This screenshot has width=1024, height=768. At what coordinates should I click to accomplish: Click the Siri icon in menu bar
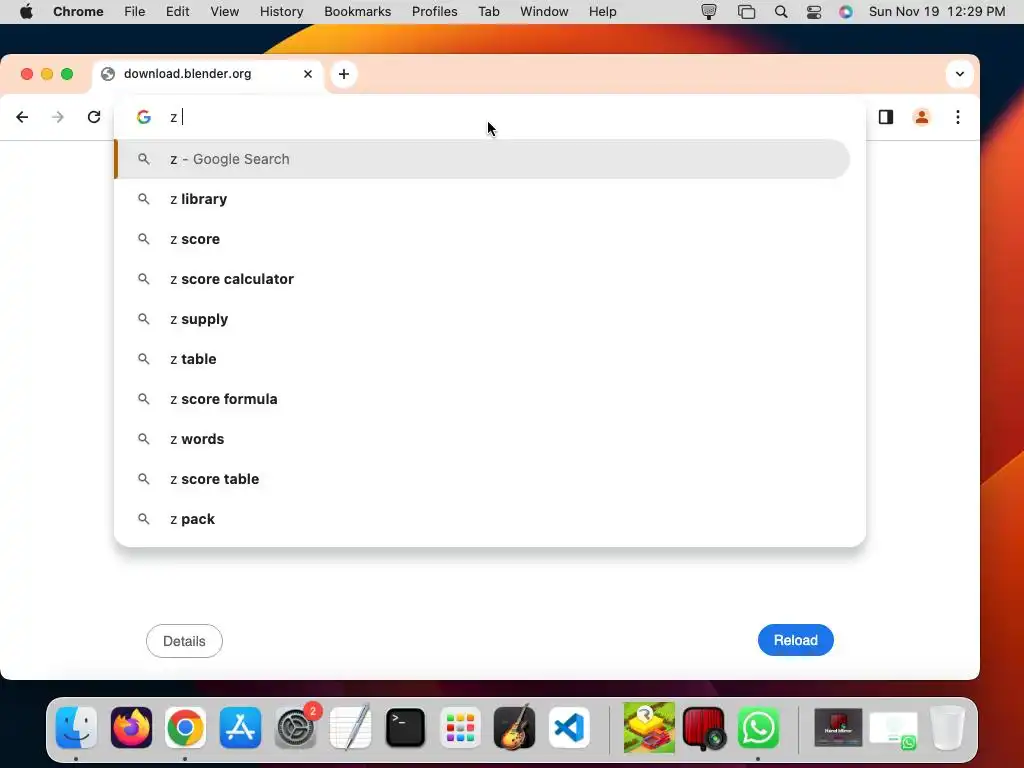[x=846, y=12]
